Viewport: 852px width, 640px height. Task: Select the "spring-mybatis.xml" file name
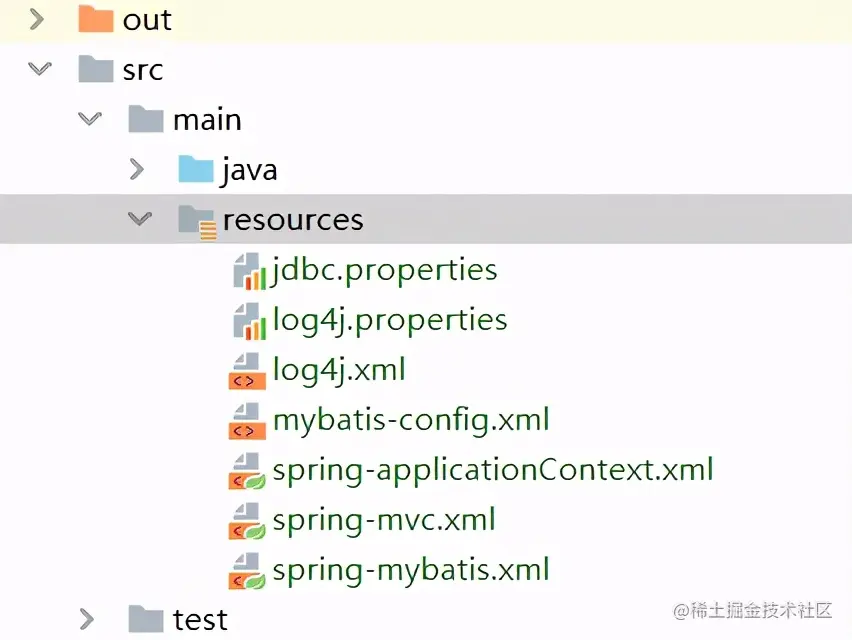point(411,570)
